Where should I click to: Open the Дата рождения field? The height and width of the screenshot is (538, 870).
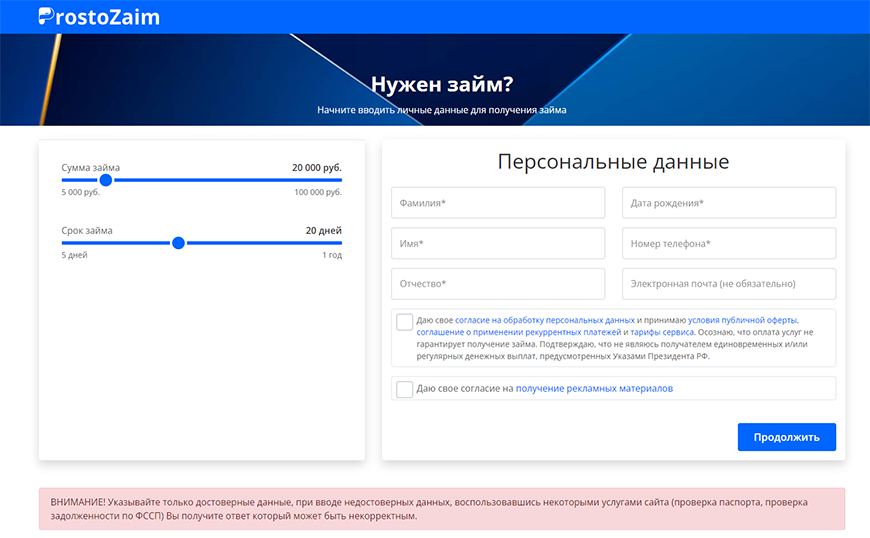pos(728,203)
